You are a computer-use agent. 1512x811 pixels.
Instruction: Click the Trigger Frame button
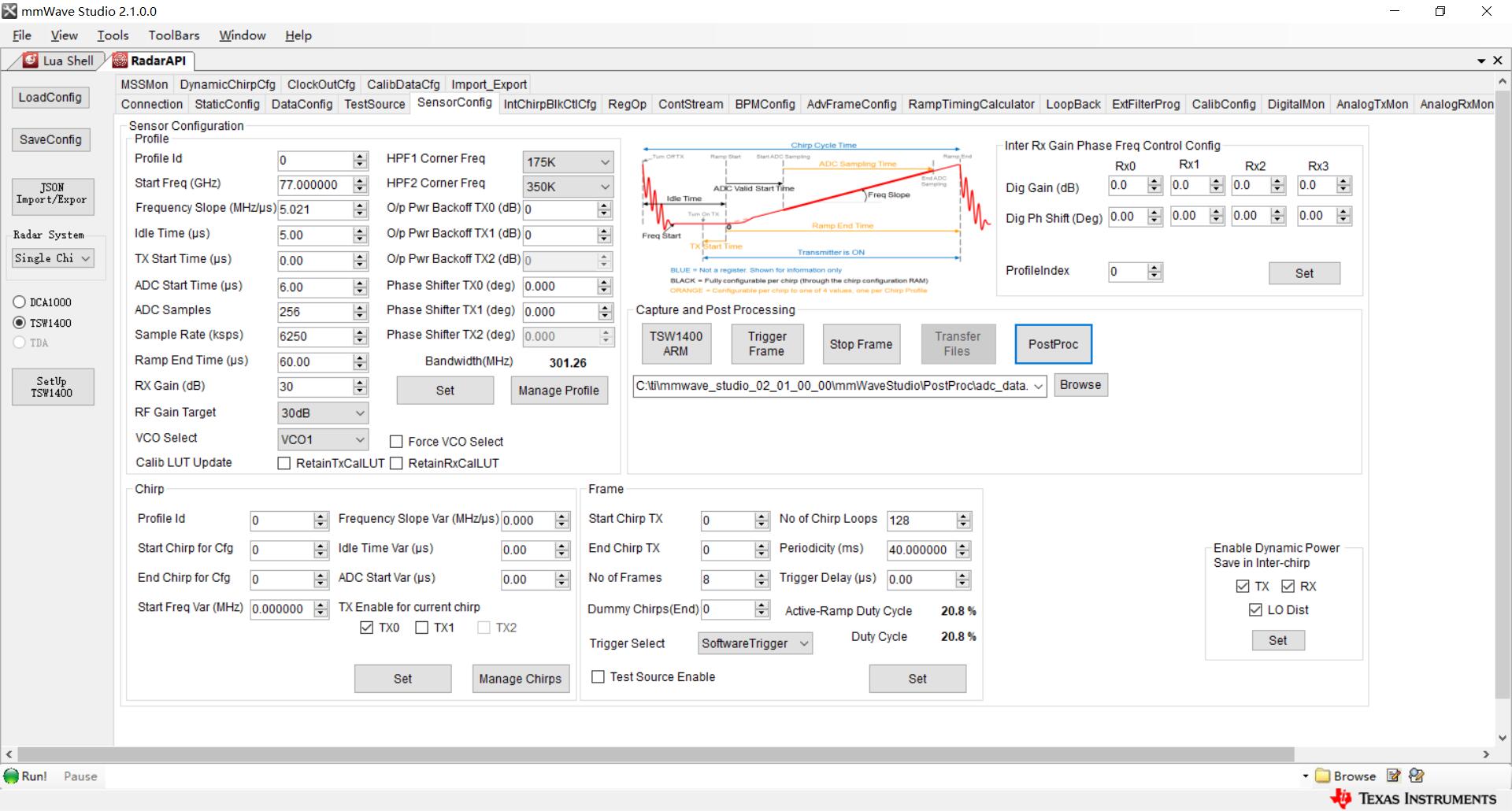(767, 344)
